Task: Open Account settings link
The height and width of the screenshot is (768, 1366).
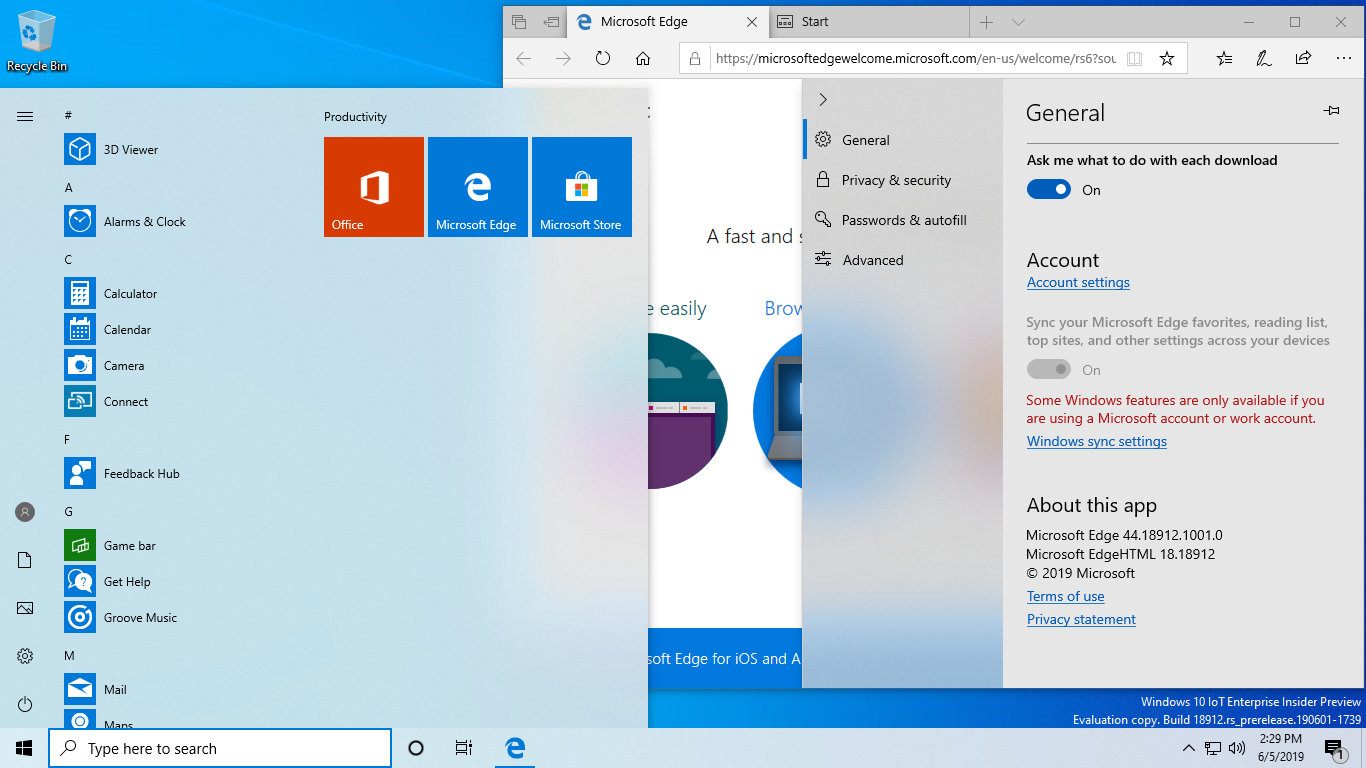Action: point(1078,283)
